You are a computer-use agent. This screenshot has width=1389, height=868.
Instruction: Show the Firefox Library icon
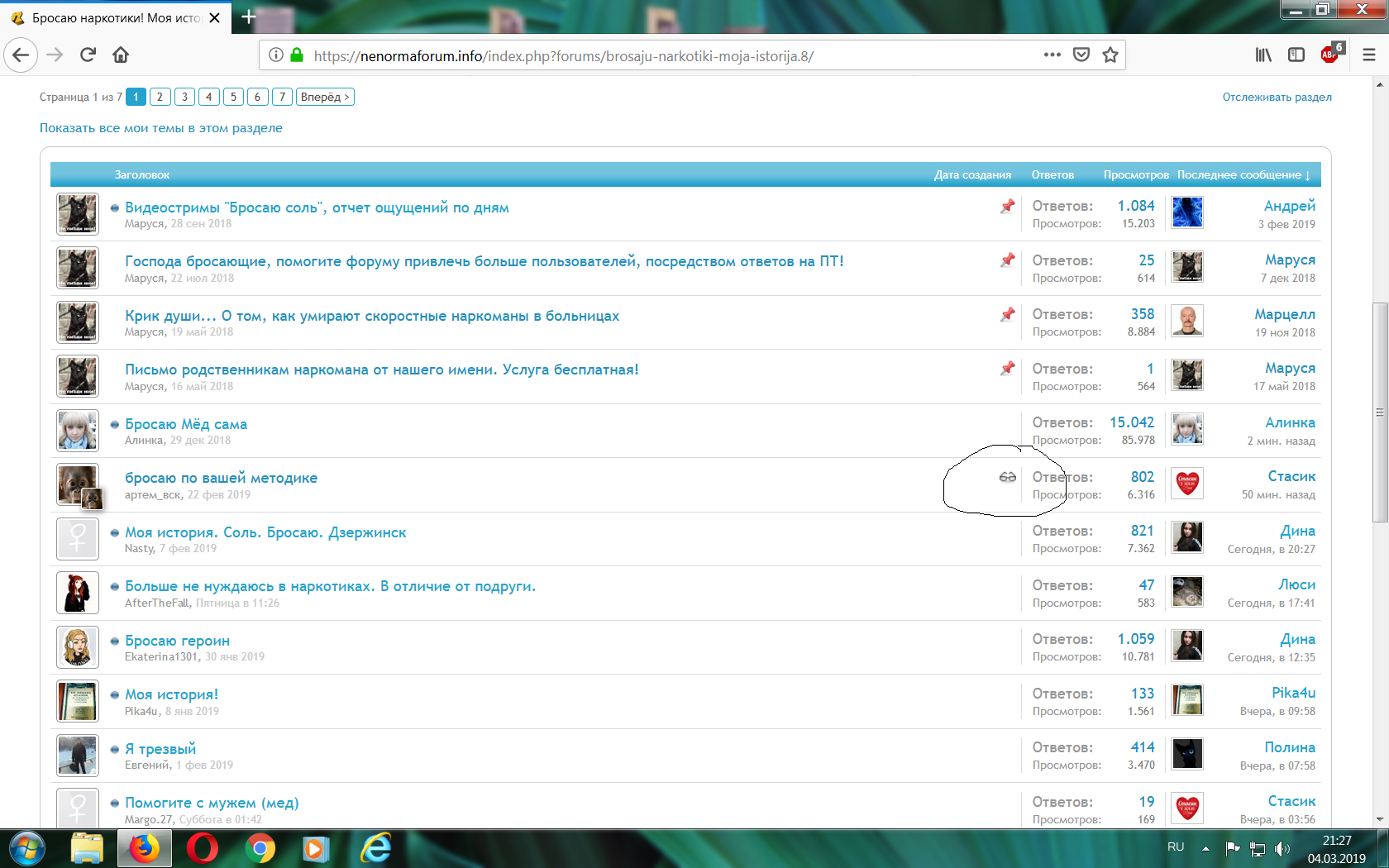click(1263, 55)
